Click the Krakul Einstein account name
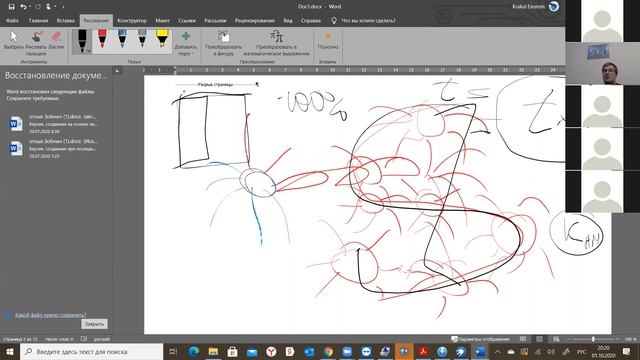640x360 pixels. pos(528,7)
